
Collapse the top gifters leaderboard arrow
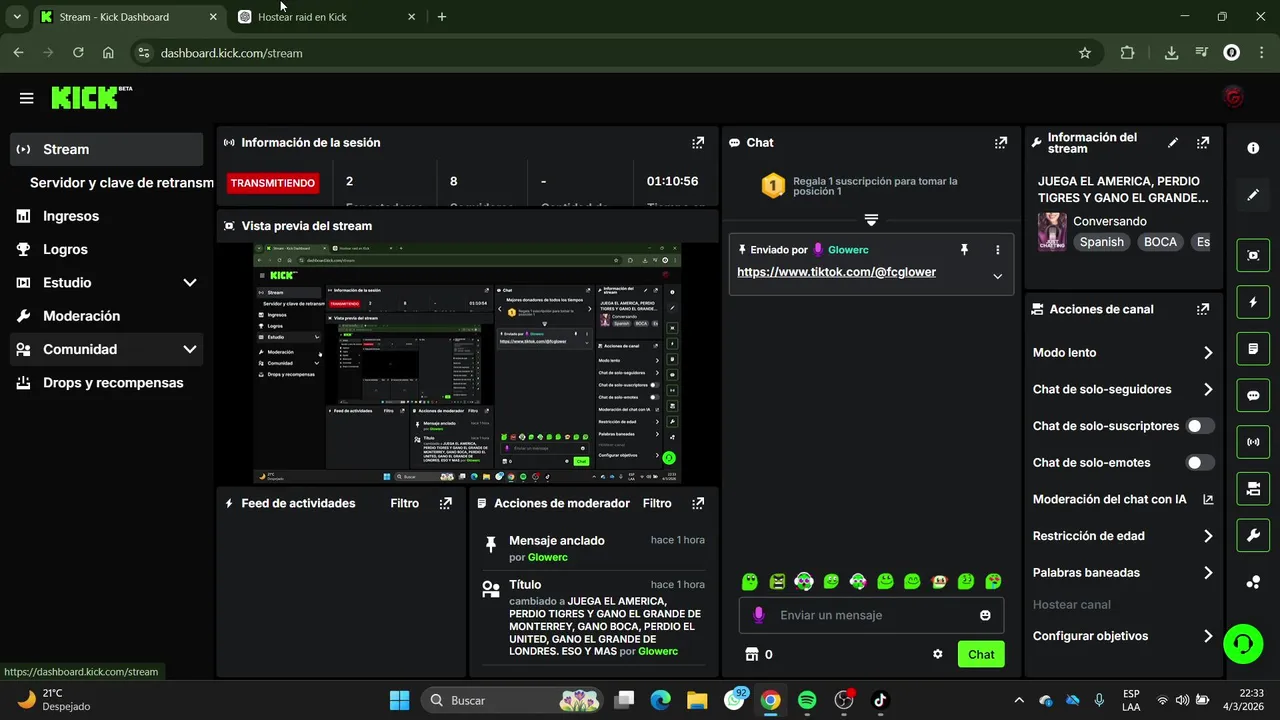pos(871,219)
